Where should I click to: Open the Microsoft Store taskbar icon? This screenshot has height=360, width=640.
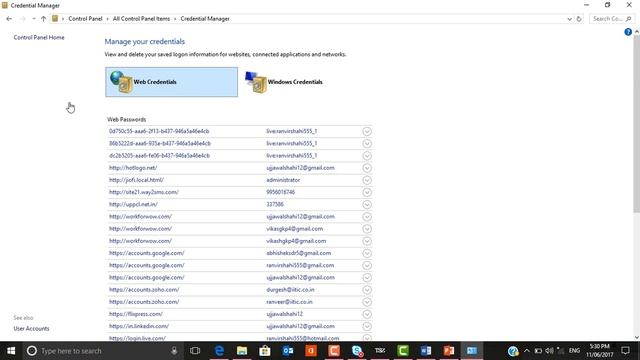tap(265, 351)
